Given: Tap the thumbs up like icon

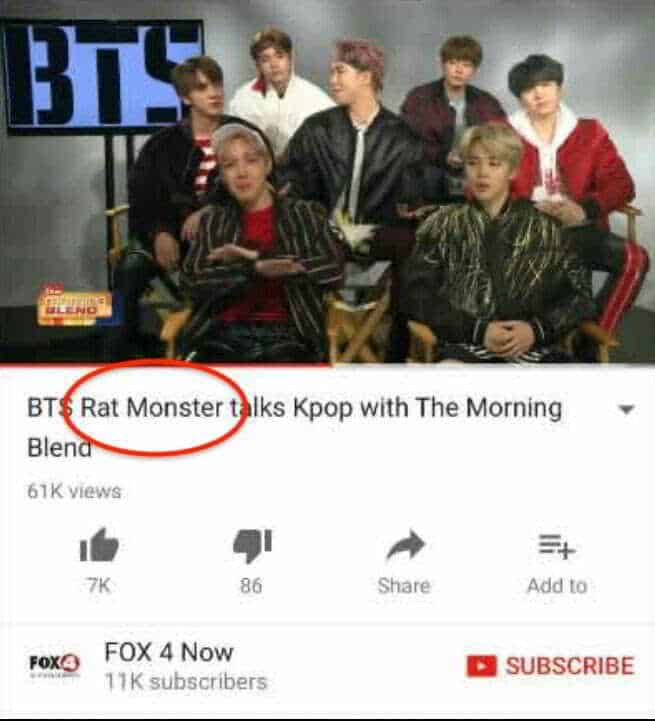Looking at the screenshot, I should click(x=99, y=545).
